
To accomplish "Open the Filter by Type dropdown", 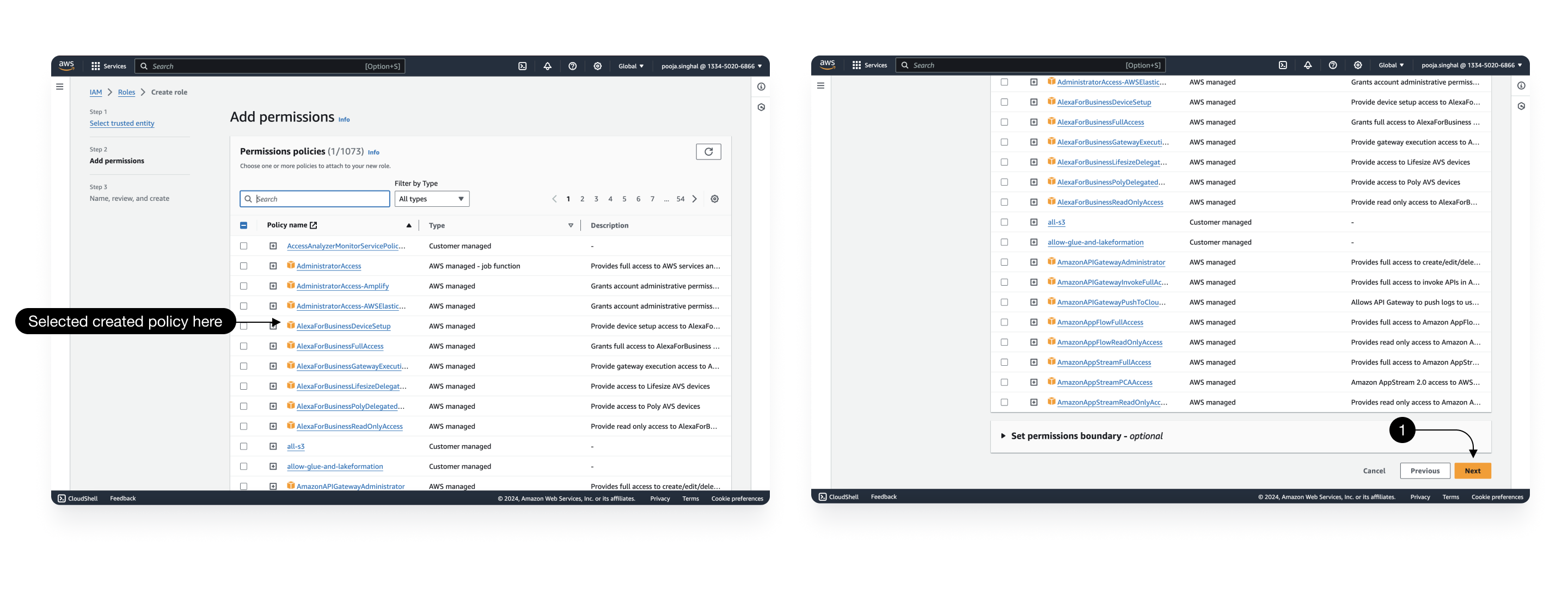I will (x=432, y=199).
